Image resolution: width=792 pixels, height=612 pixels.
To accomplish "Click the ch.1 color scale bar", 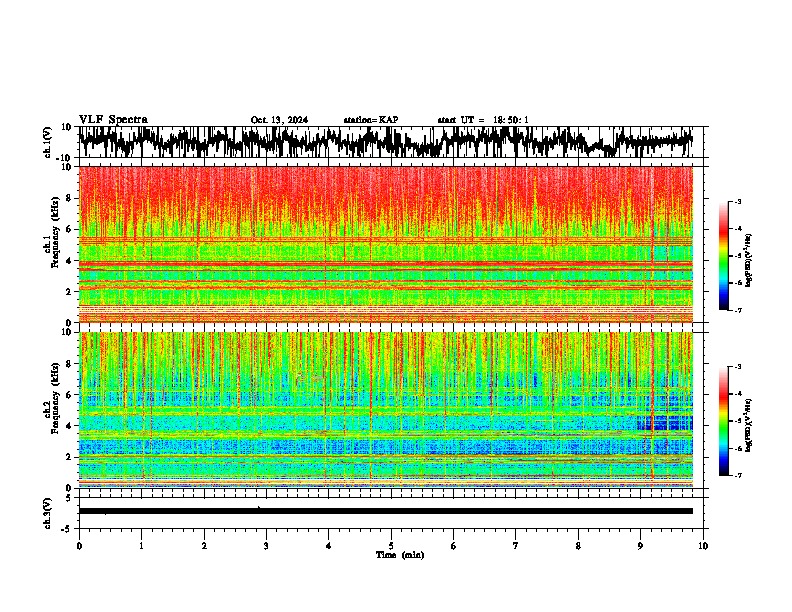I will coord(723,256).
